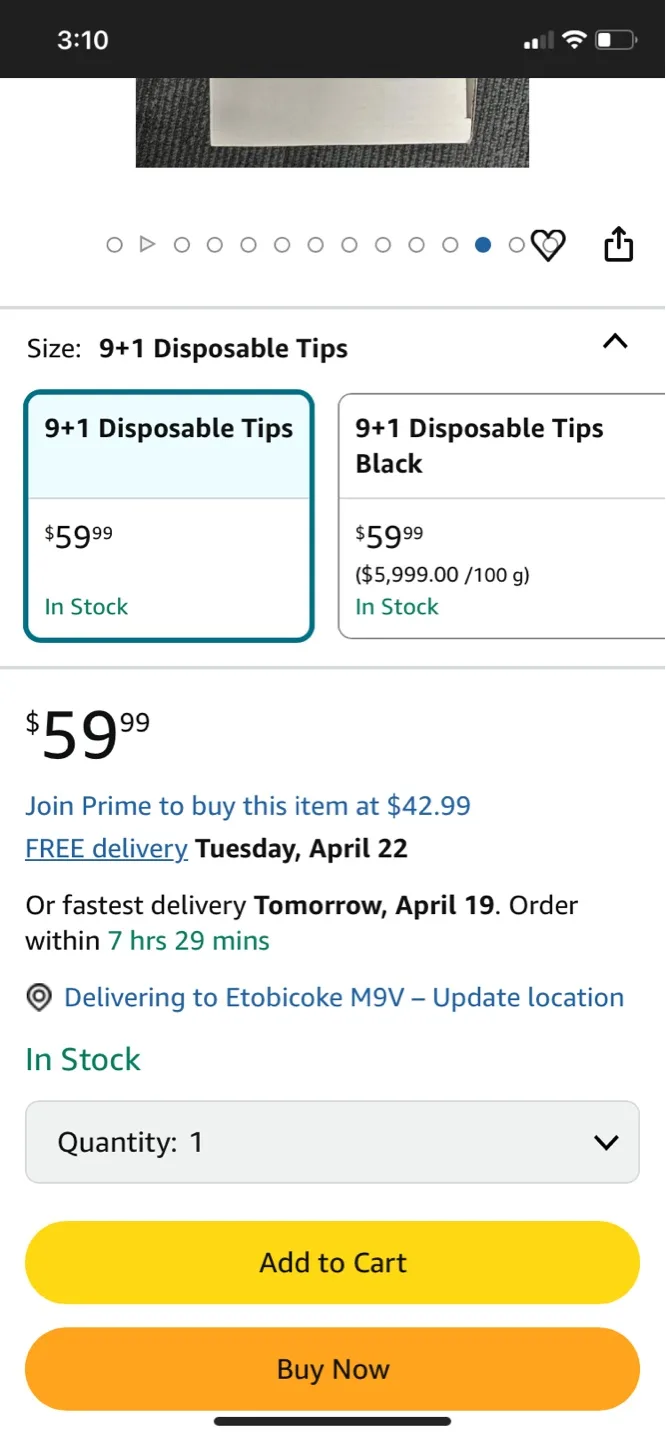
Task: Update delivery location for Etobicoke M9V
Action: point(343,997)
